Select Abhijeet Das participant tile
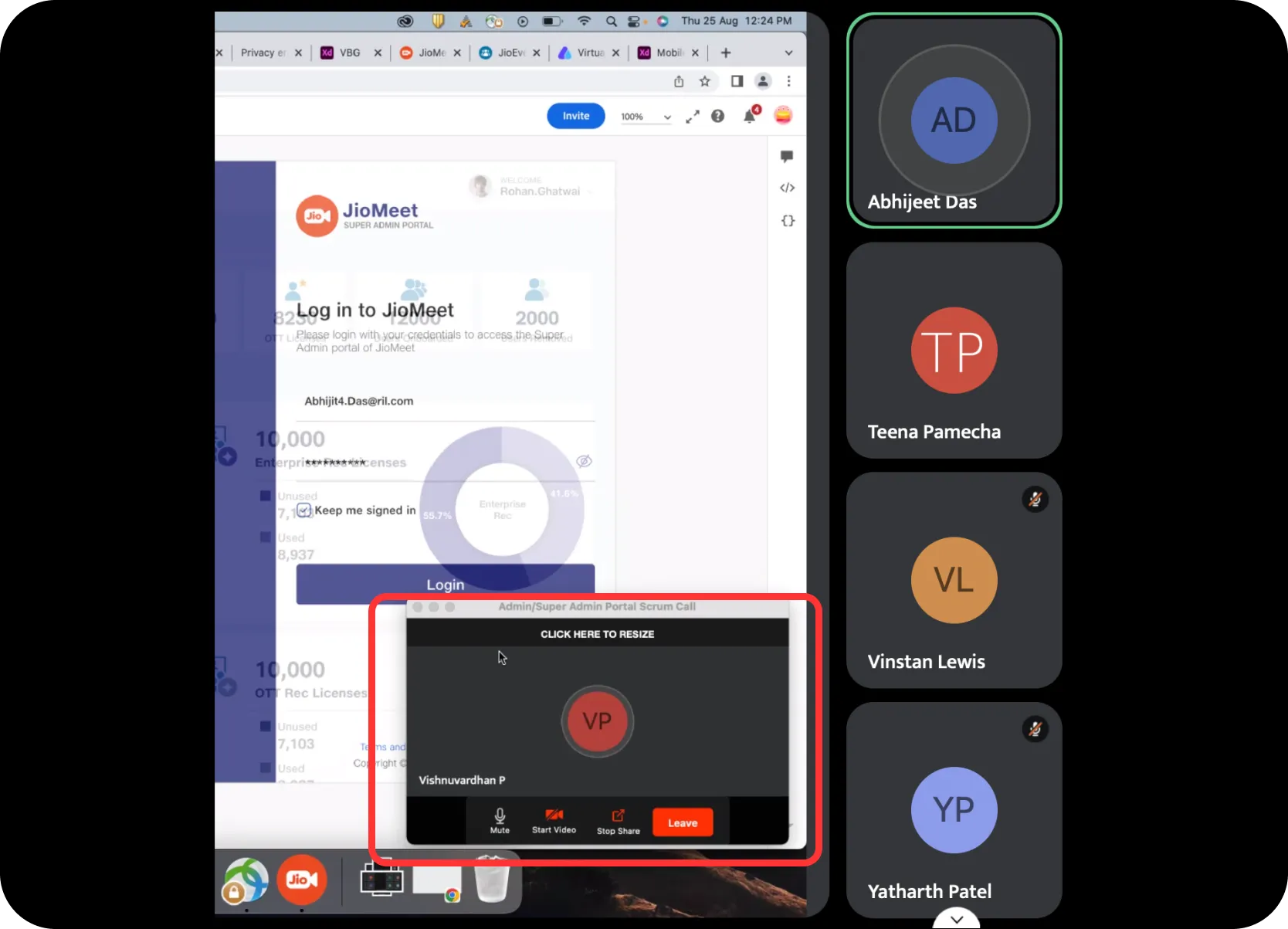Viewport: 1288px width, 929px height. 954,120
